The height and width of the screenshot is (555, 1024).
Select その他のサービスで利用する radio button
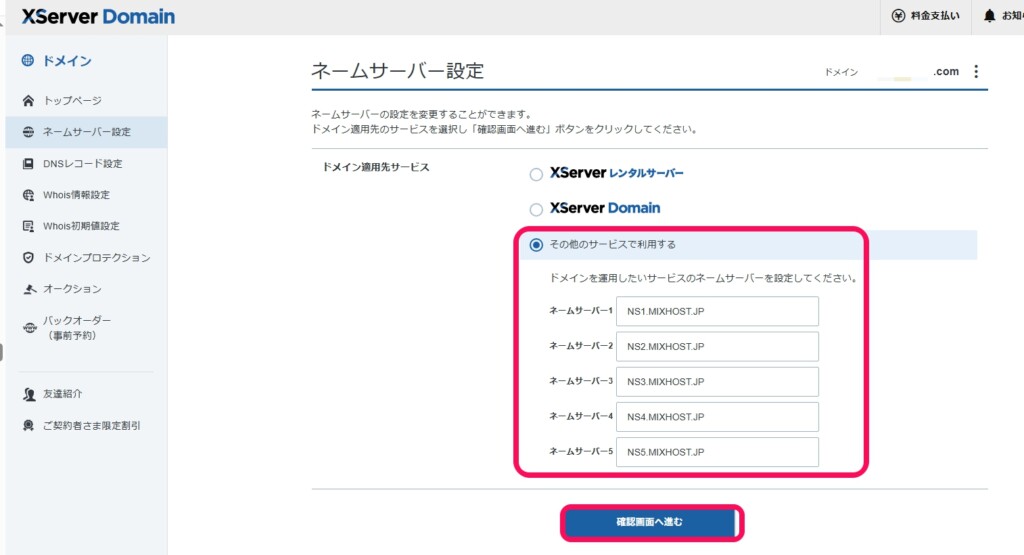tap(536, 245)
